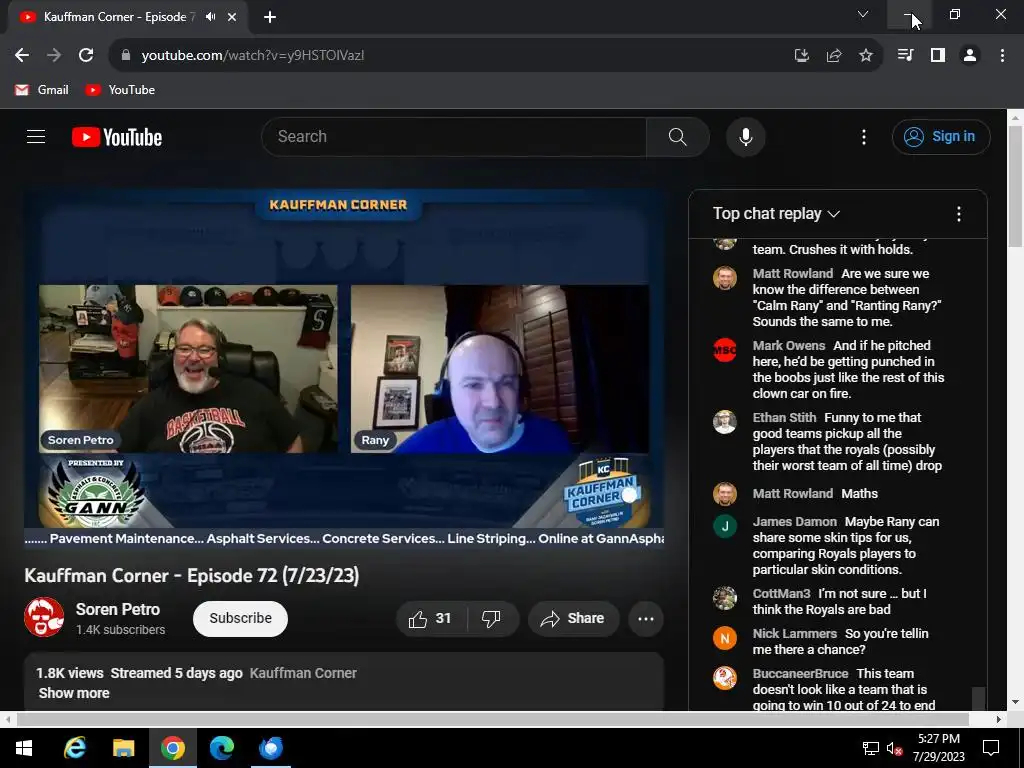Viewport: 1024px width, 768px height.
Task: Click Ethan Stith name in chat
Action: click(x=784, y=417)
